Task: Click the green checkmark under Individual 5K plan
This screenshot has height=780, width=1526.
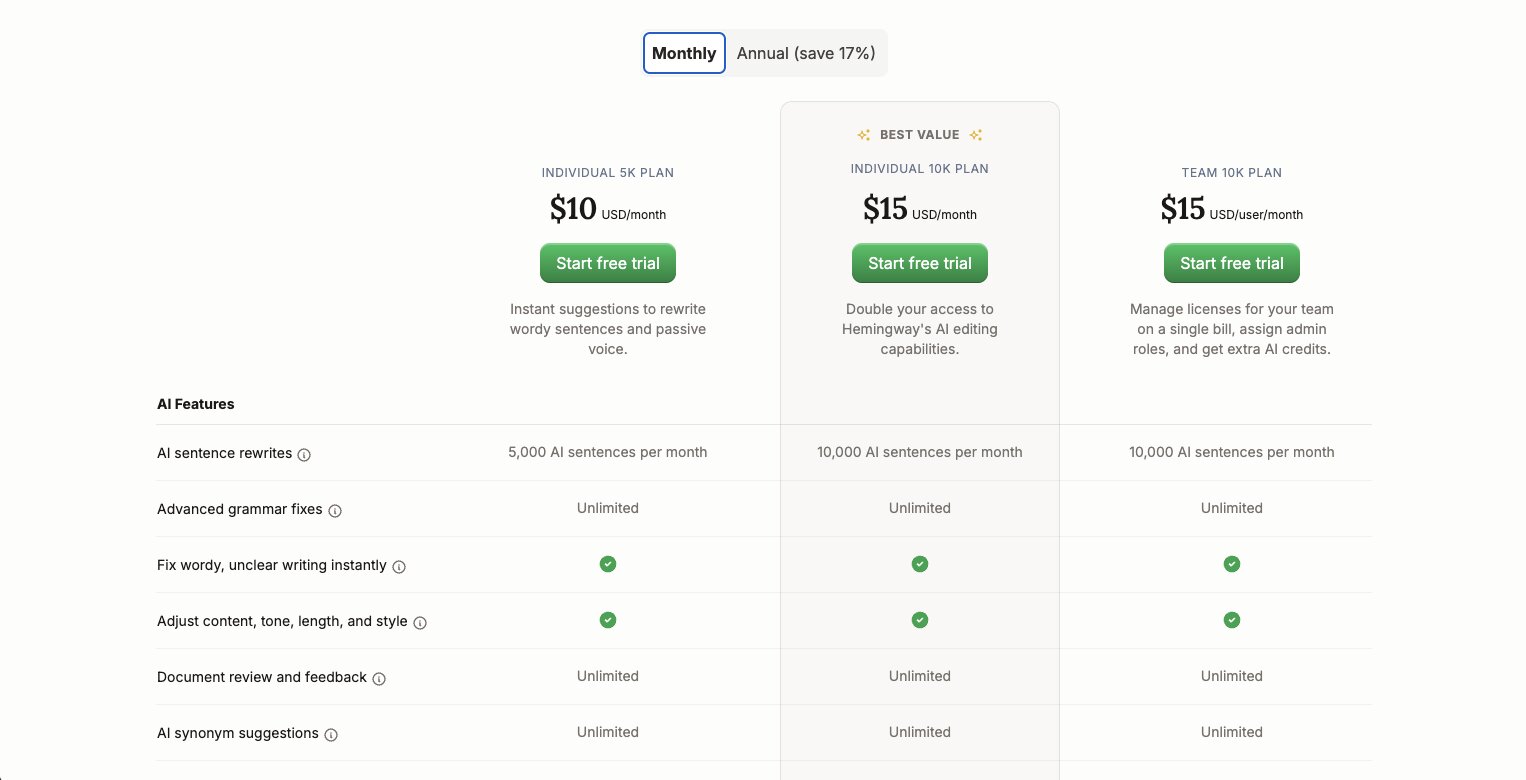Action: 608,564
